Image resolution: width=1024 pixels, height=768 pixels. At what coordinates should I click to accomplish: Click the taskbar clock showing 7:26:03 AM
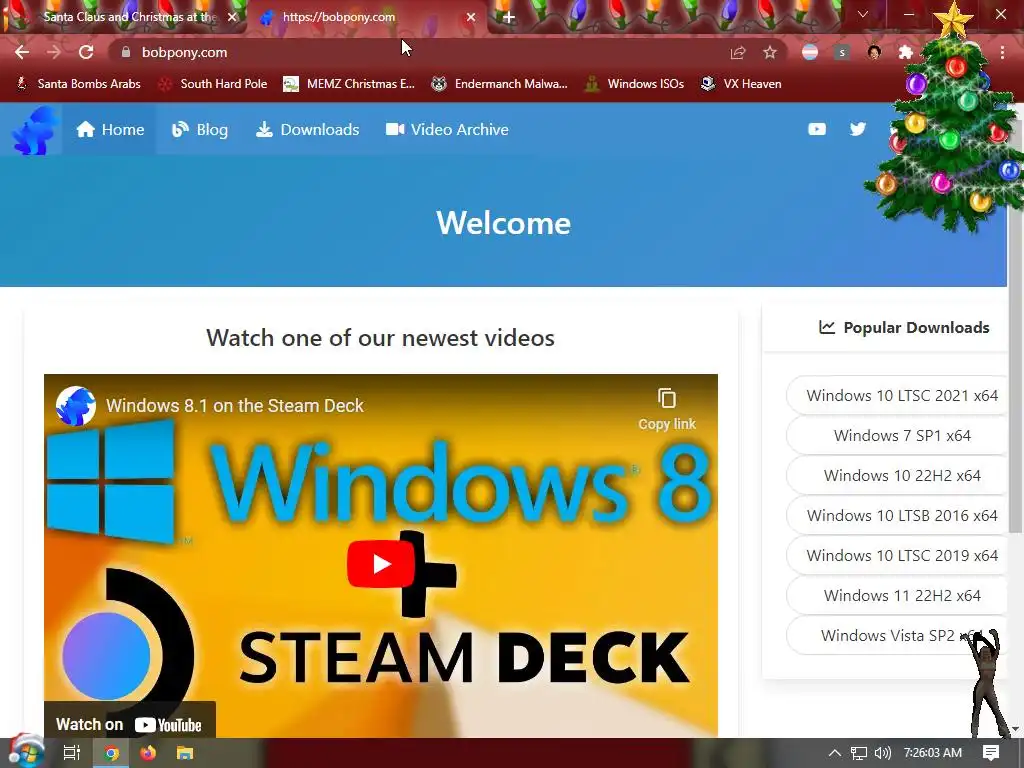click(933, 753)
